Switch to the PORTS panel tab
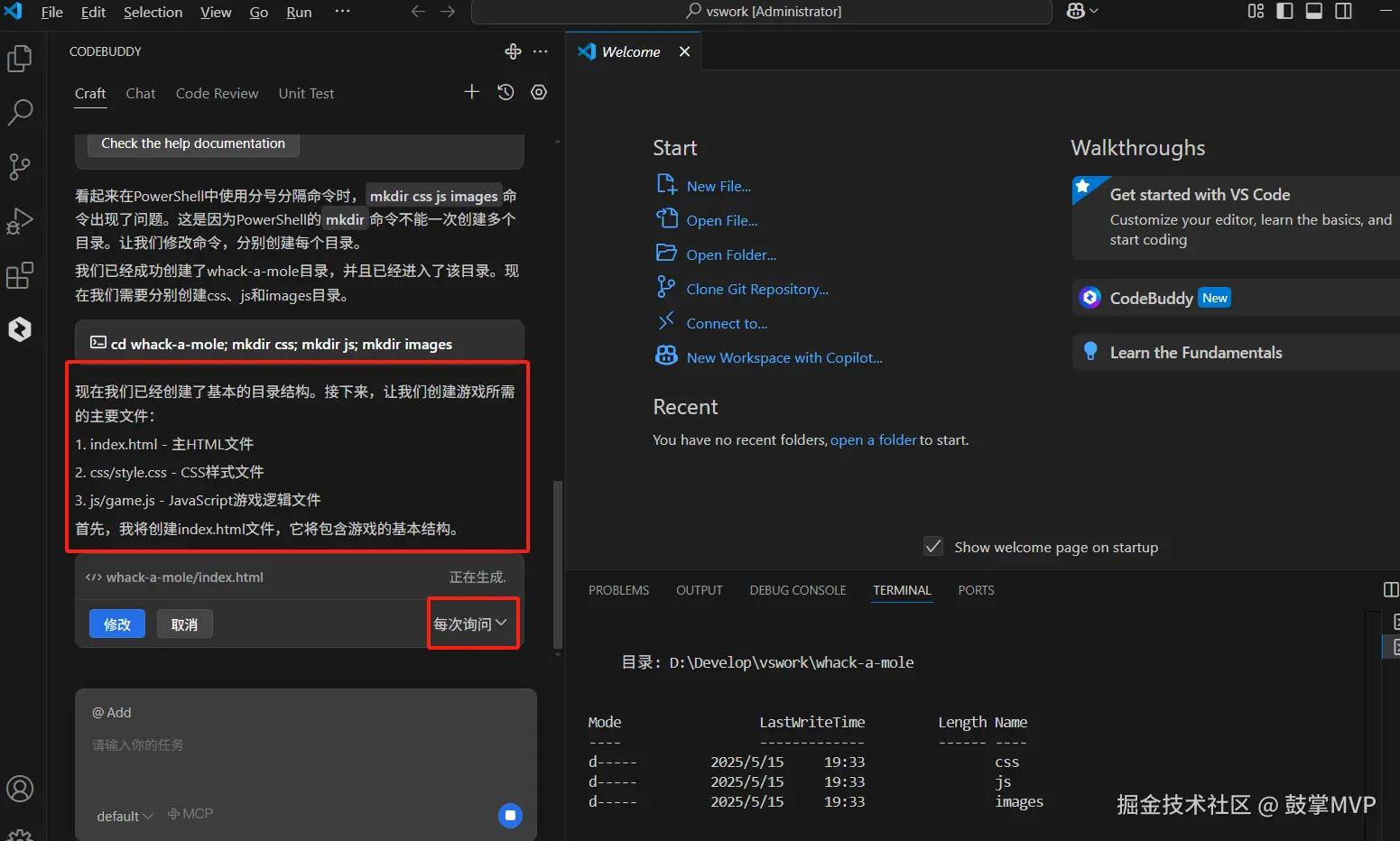The image size is (1400, 841). (x=977, y=590)
